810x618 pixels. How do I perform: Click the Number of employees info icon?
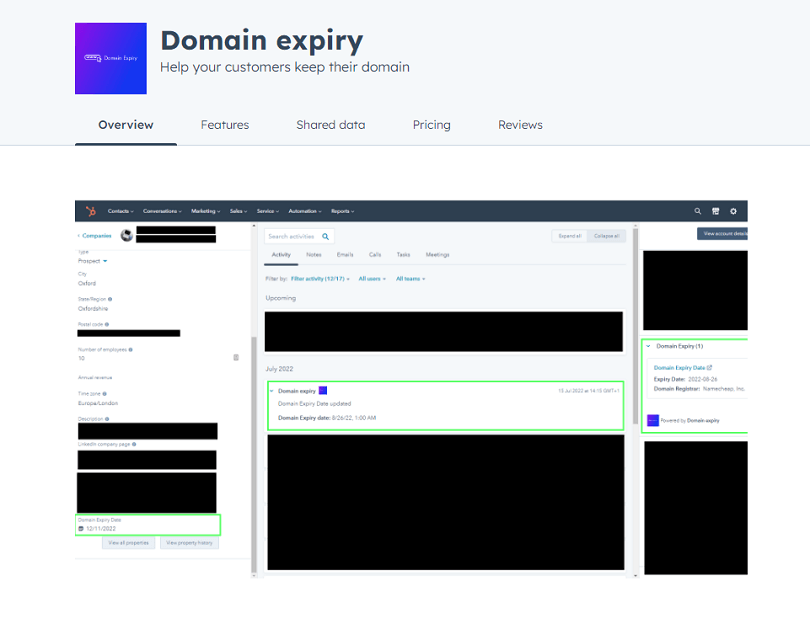point(131,350)
